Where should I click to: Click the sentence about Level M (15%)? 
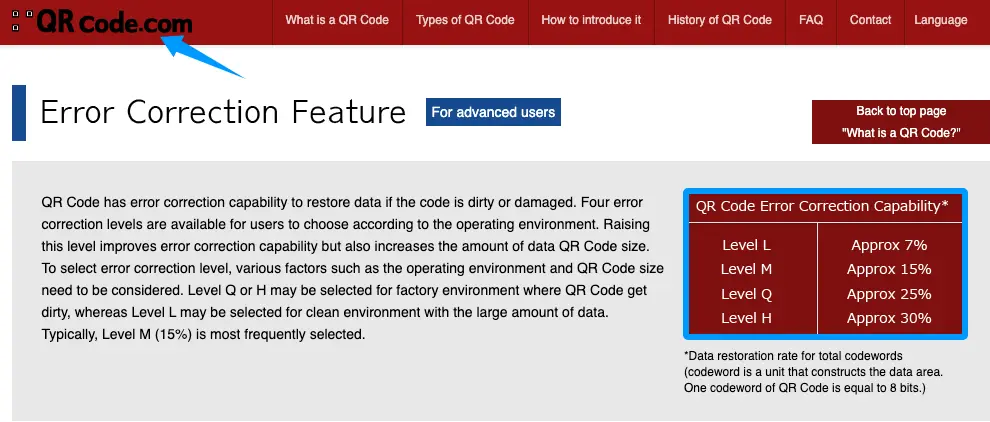pyautogui.click(x=203, y=334)
